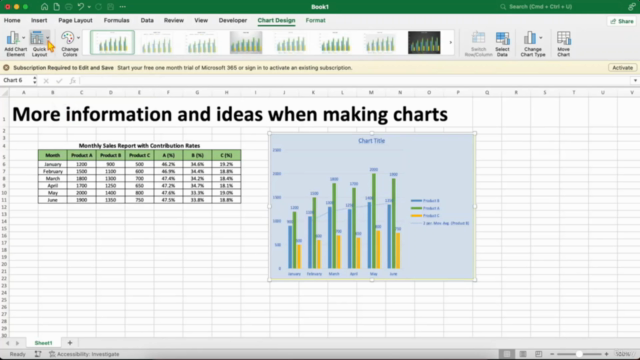Click the Share button
The image size is (640, 360).
tap(622, 21)
